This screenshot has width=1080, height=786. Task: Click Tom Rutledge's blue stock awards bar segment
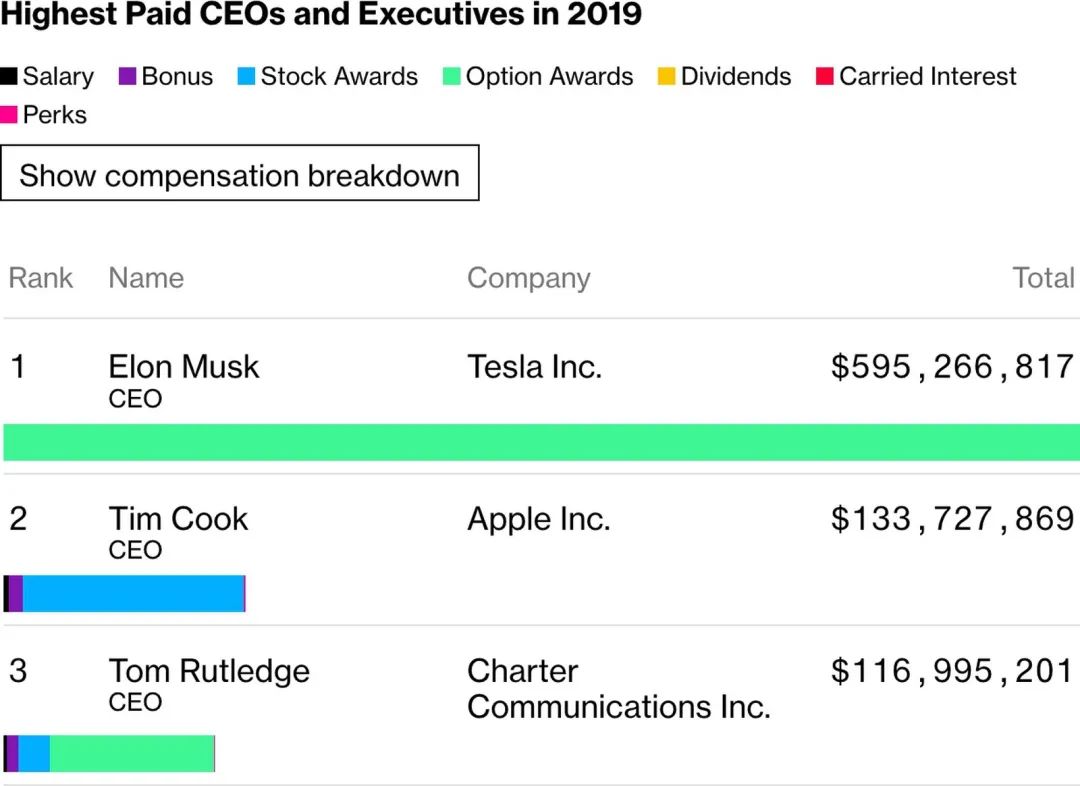click(34, 754)
